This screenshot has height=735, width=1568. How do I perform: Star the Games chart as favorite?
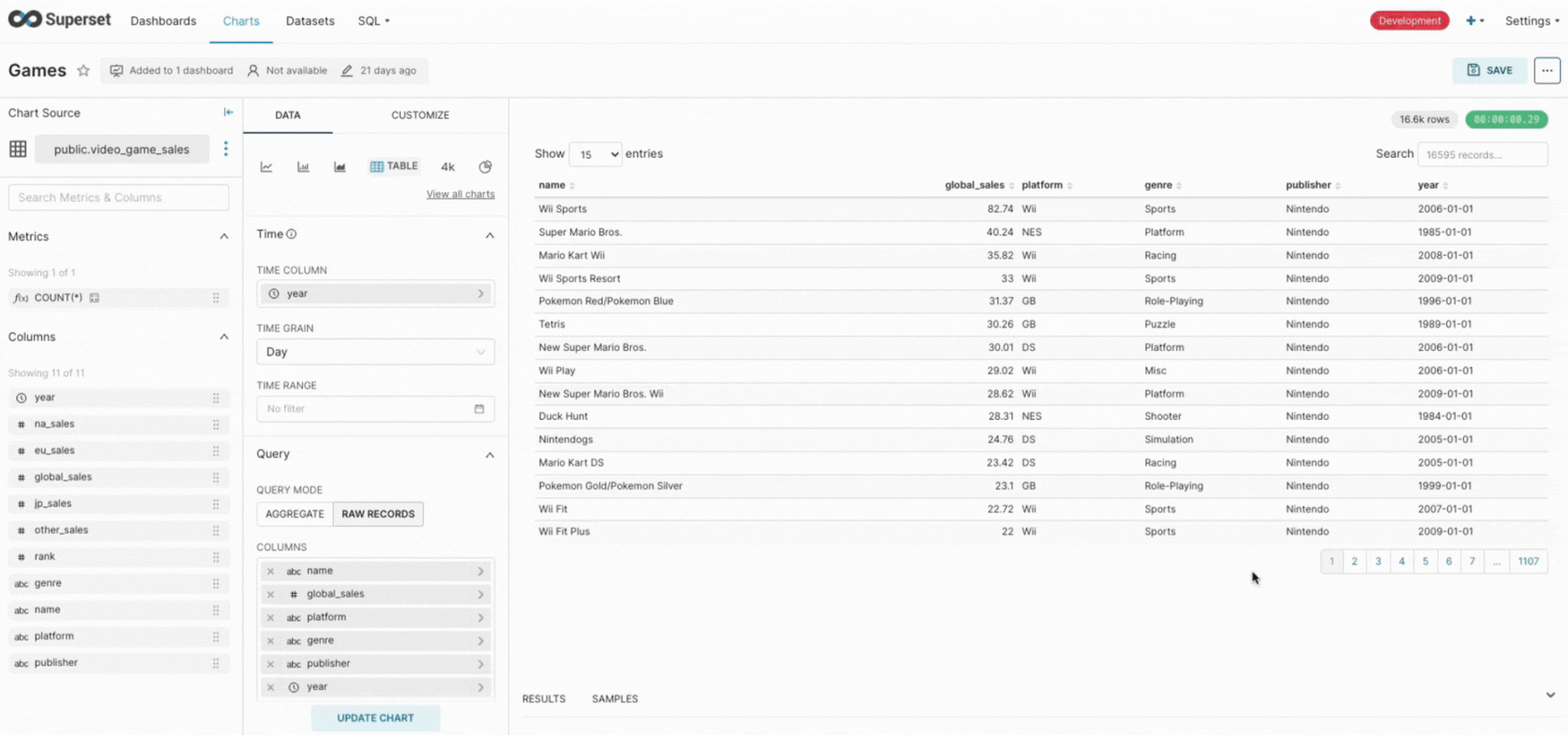[83, 70]
